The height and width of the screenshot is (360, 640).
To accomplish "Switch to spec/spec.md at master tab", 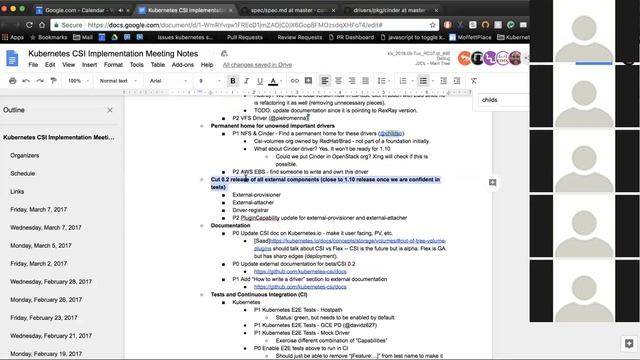I will 288,10.
